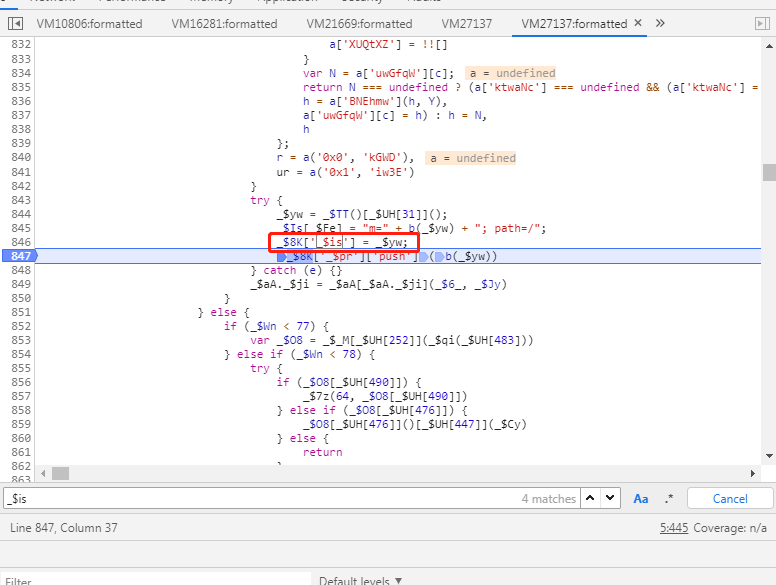
Task: Show more tabs with the double chevron
Action: tap(660, 23)
